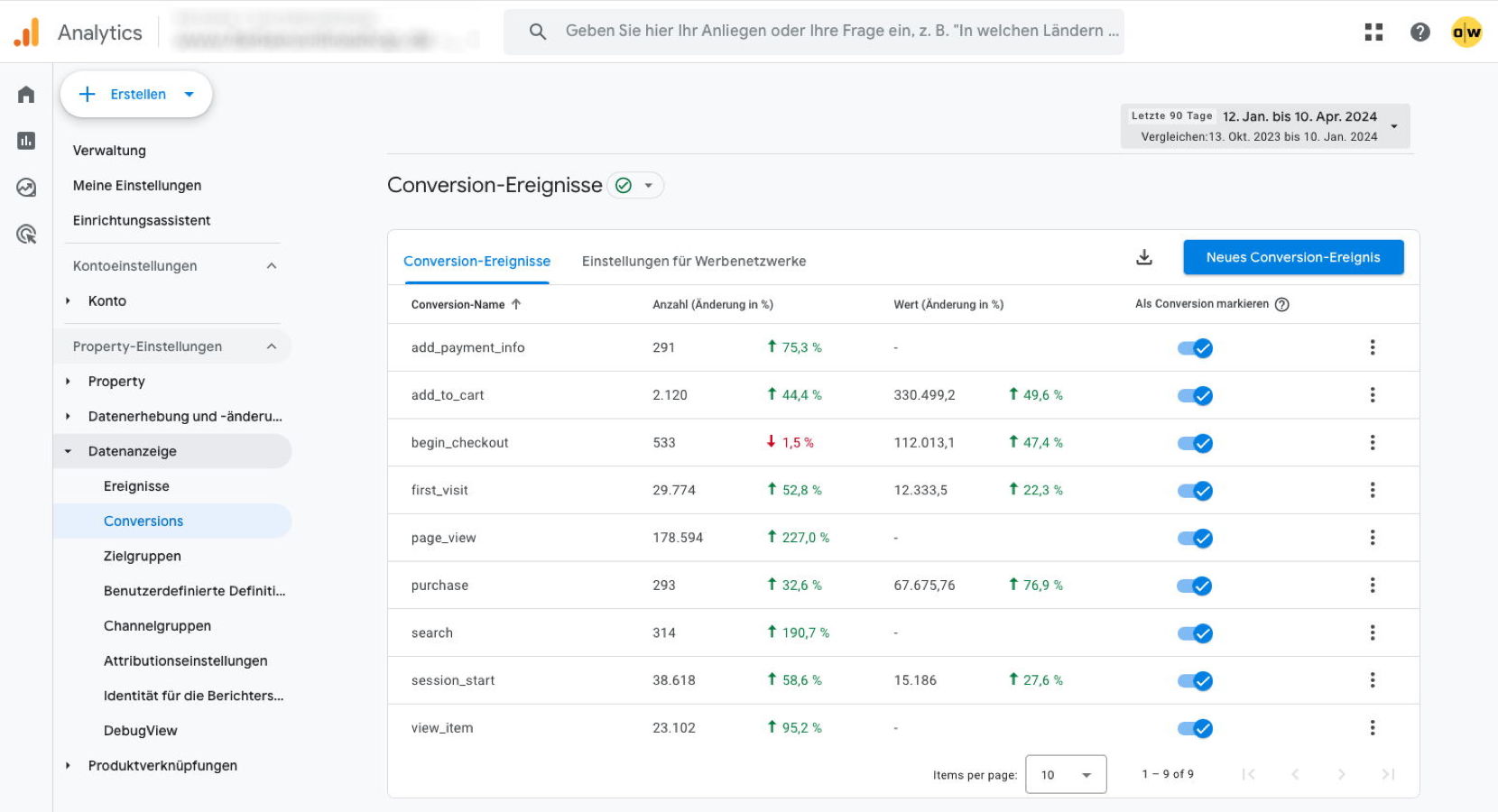Select Ereignisse in the sidebar
The height and width of the screenshot is (812, 1498).
(x=136, y=486)
